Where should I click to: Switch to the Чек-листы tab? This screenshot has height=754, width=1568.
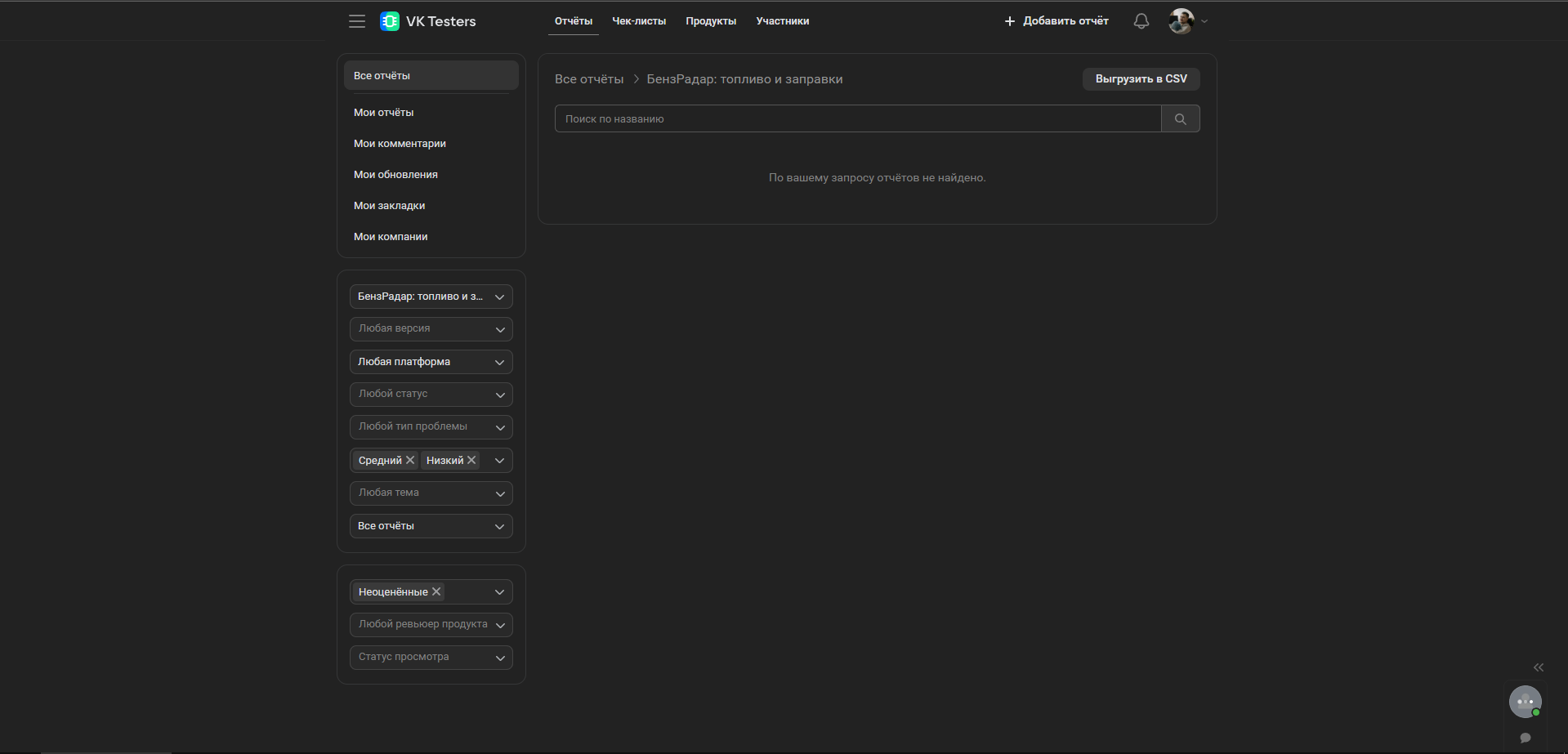(x=639, y=21)
